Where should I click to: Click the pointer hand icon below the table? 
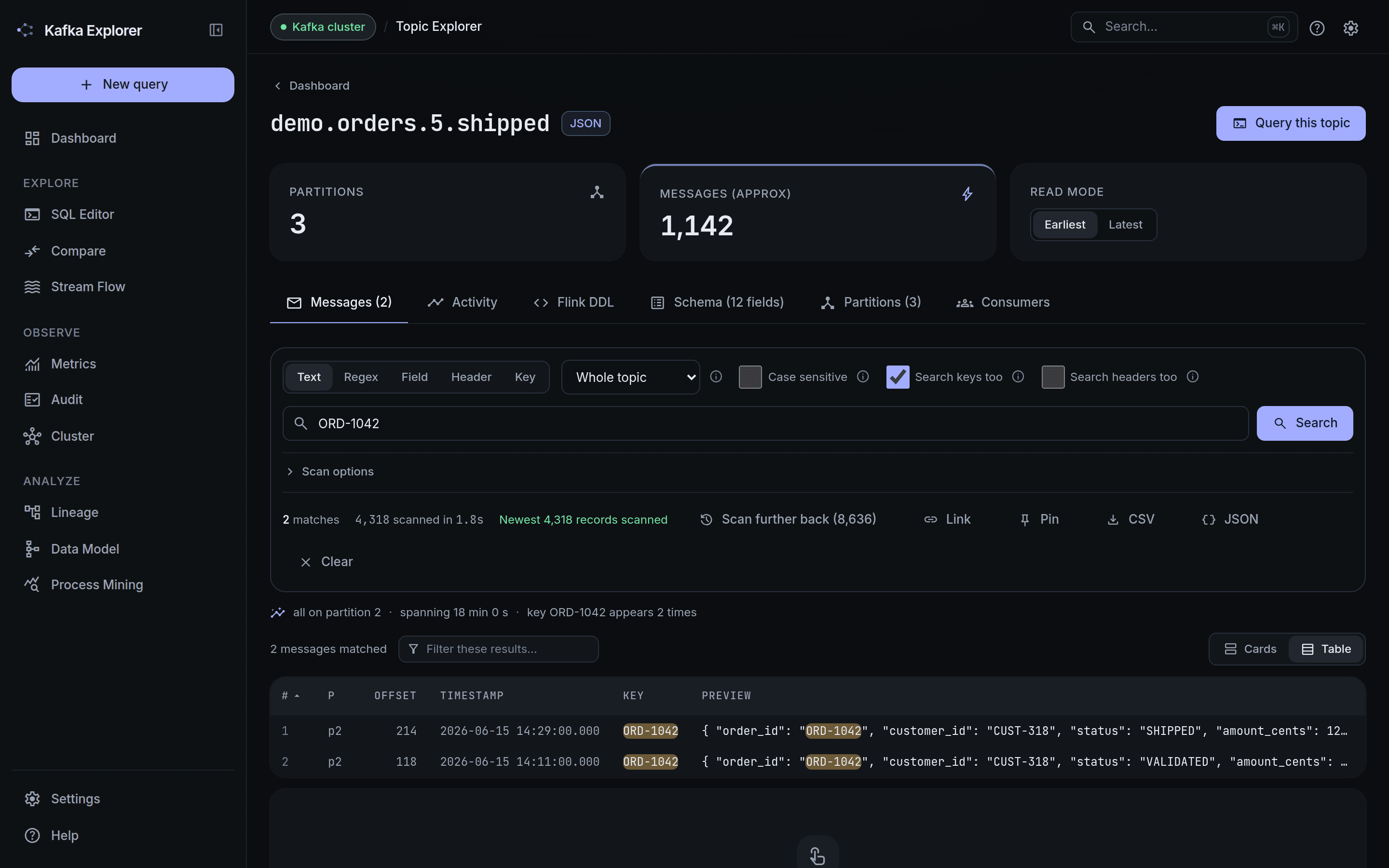[x=817, y=856]
